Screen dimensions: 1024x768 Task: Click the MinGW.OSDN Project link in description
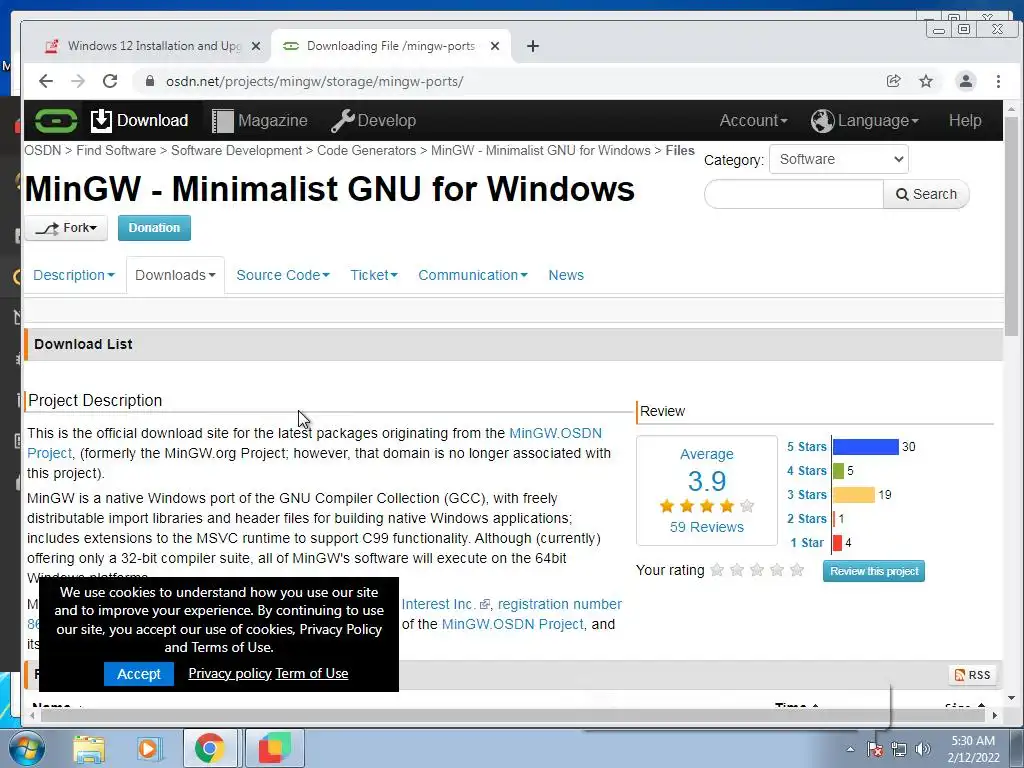[x=555, y=434]
